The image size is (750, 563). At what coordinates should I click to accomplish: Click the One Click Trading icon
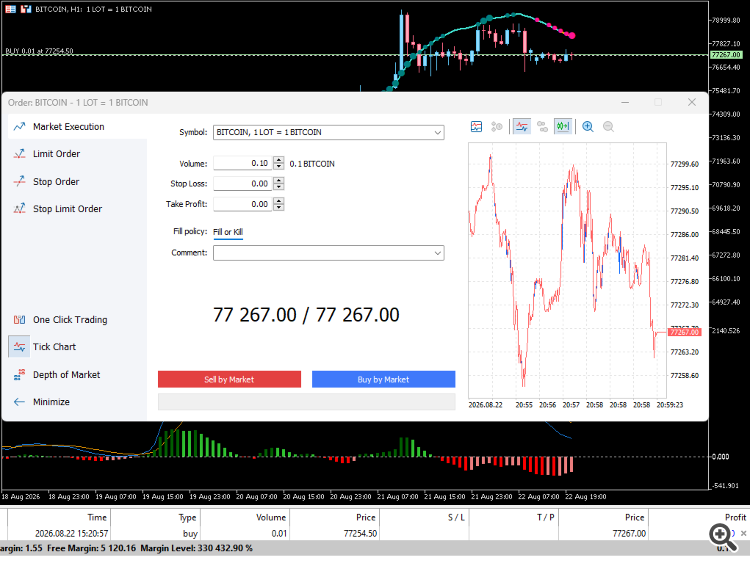[x=19, y=320]
